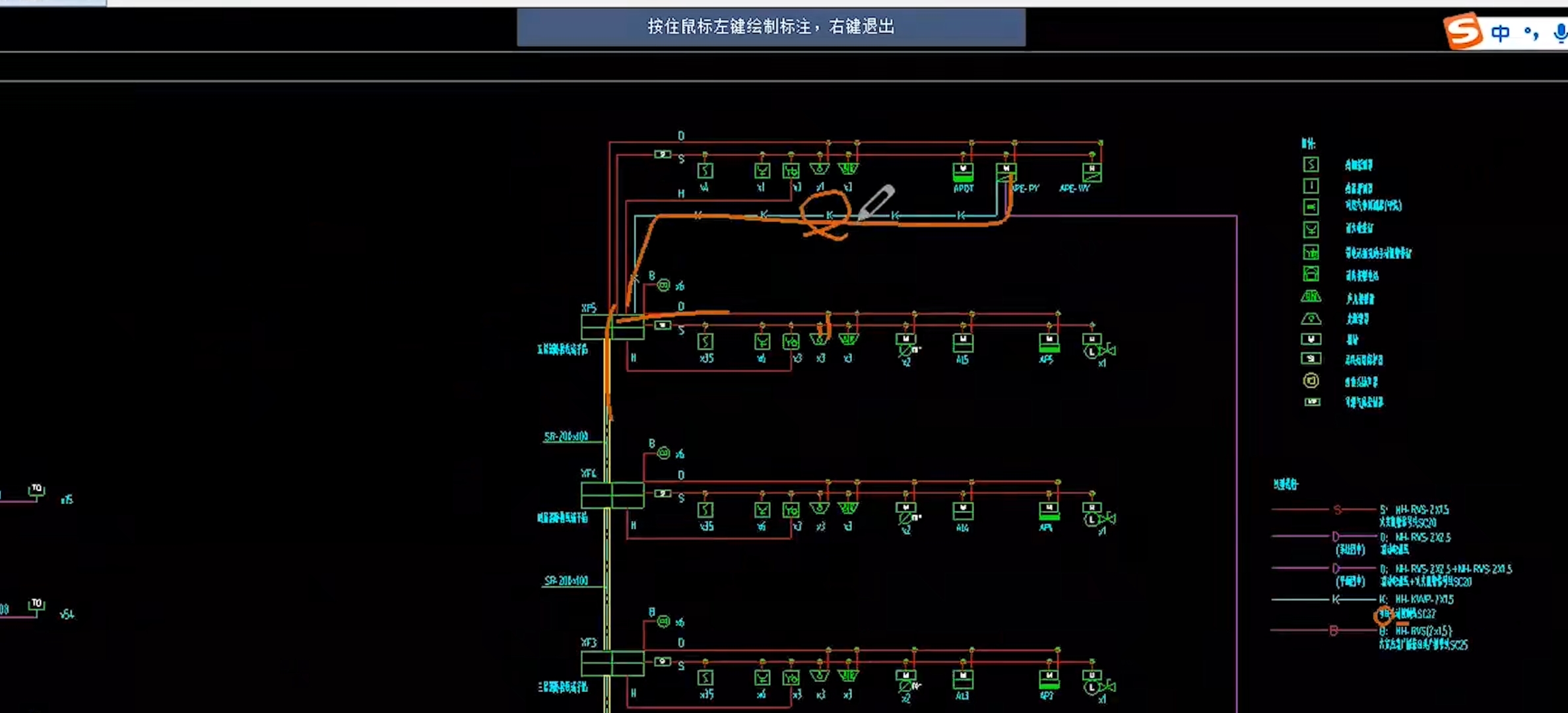Click the Sogou voice input microphone
Viewport: 1568px width, 713px height.
coord(1560,32)
